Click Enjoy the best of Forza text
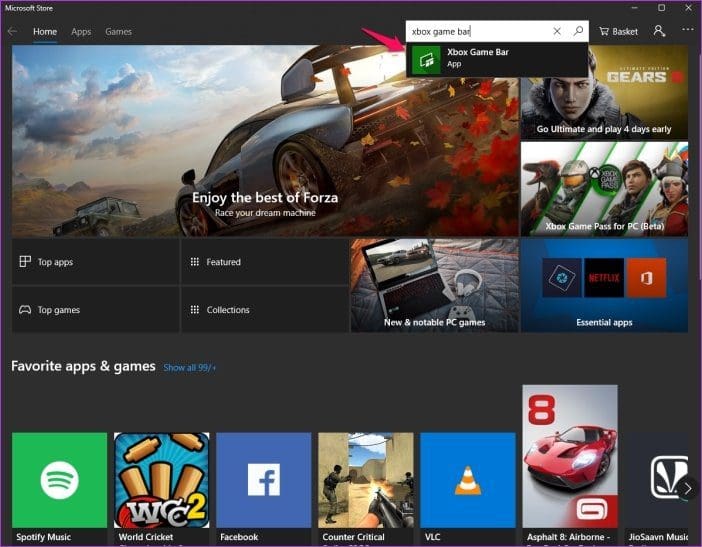702x547 pixels. coord(265,197)
